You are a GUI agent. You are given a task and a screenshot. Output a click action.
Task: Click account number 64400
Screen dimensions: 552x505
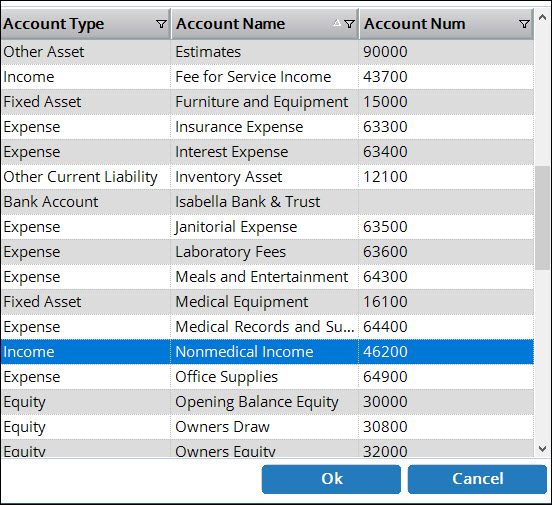[385, 327]
